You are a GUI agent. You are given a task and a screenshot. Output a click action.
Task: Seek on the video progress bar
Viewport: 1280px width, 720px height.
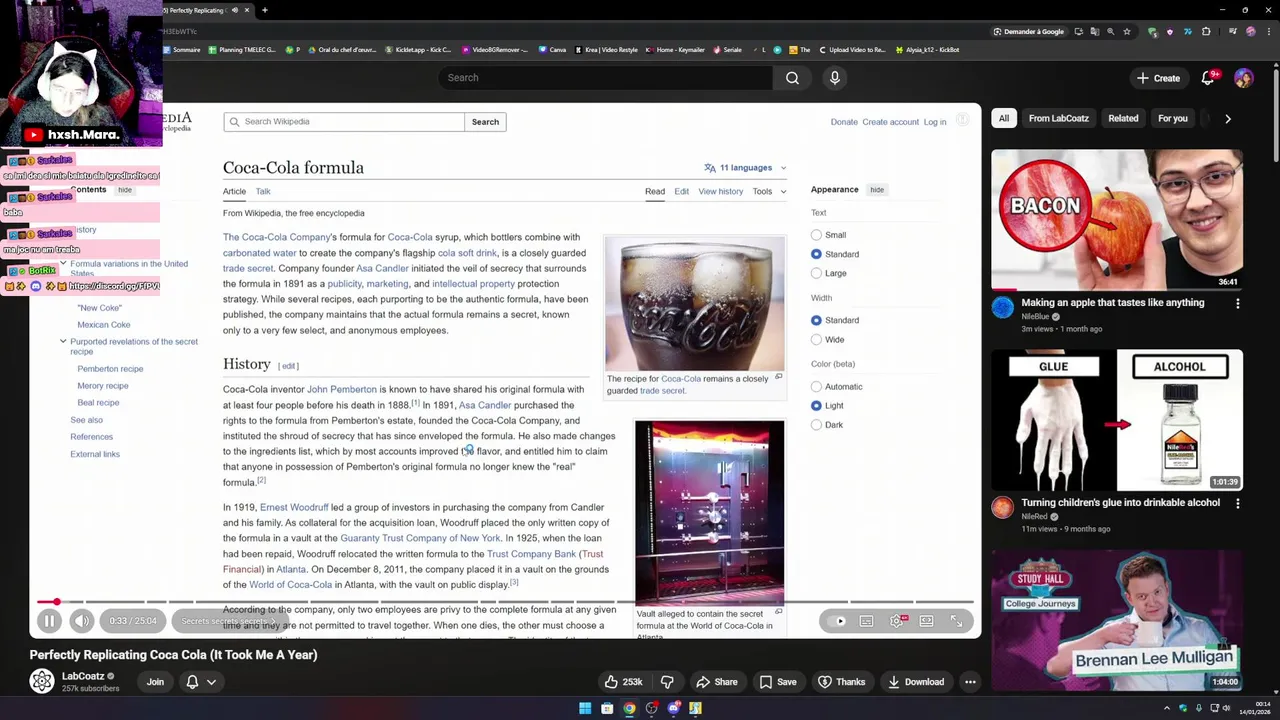(x=505, y=602)
